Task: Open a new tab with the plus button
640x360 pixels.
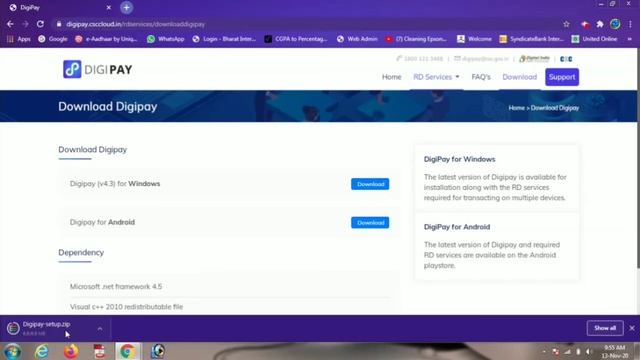Action: coord(127,7)
